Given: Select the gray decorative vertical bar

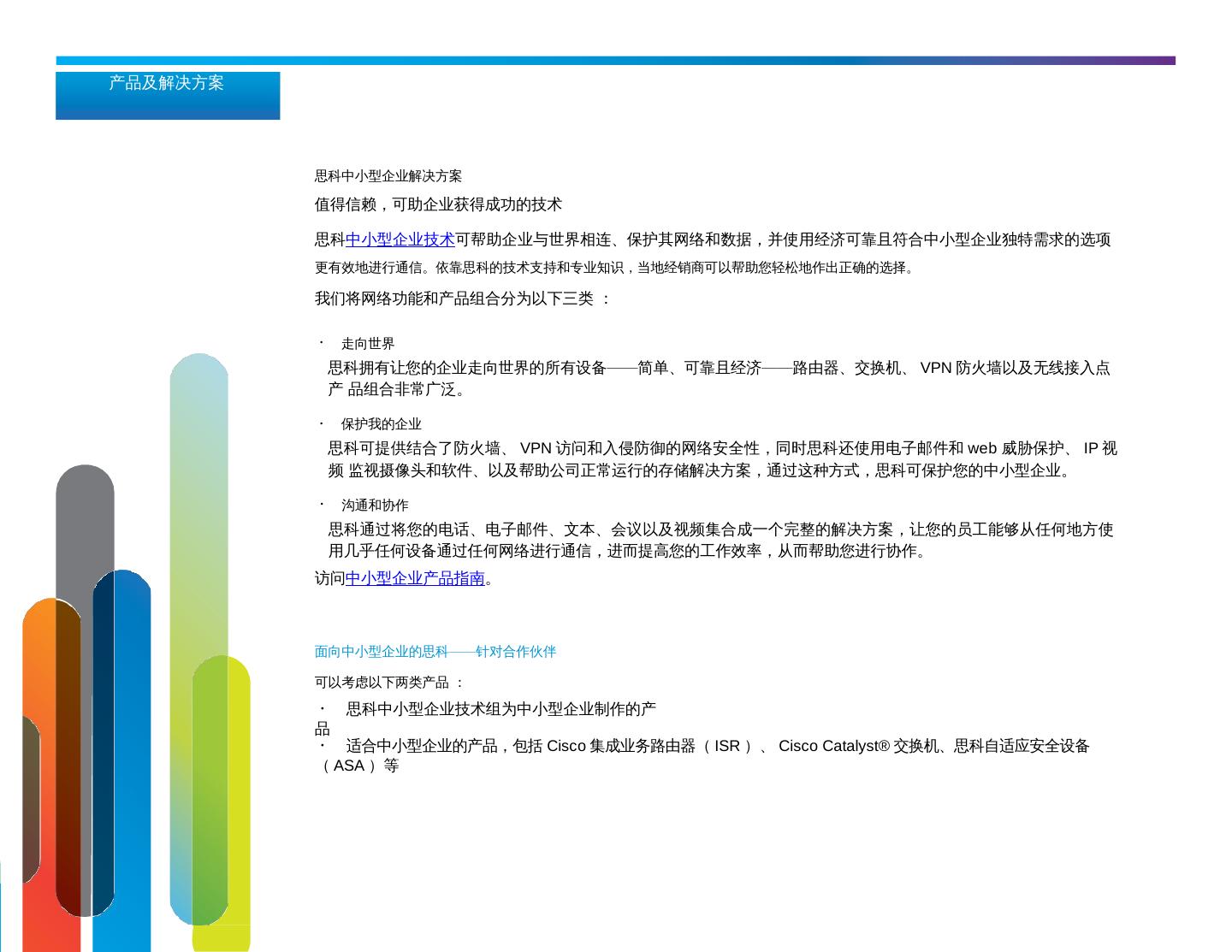Looking at the screenshot, I should point(85,530).
